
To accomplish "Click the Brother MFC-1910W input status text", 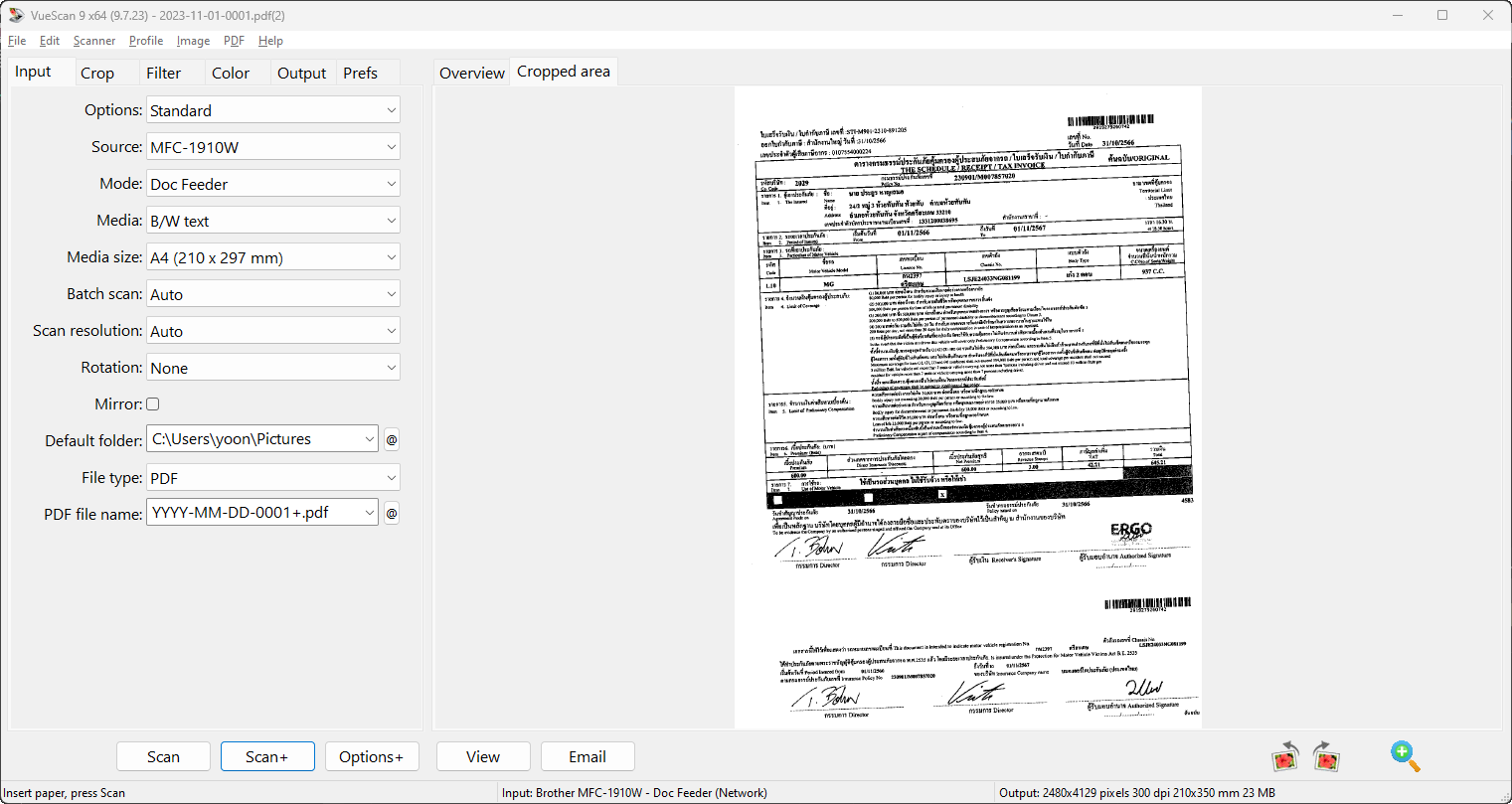I will coord(634,793).
